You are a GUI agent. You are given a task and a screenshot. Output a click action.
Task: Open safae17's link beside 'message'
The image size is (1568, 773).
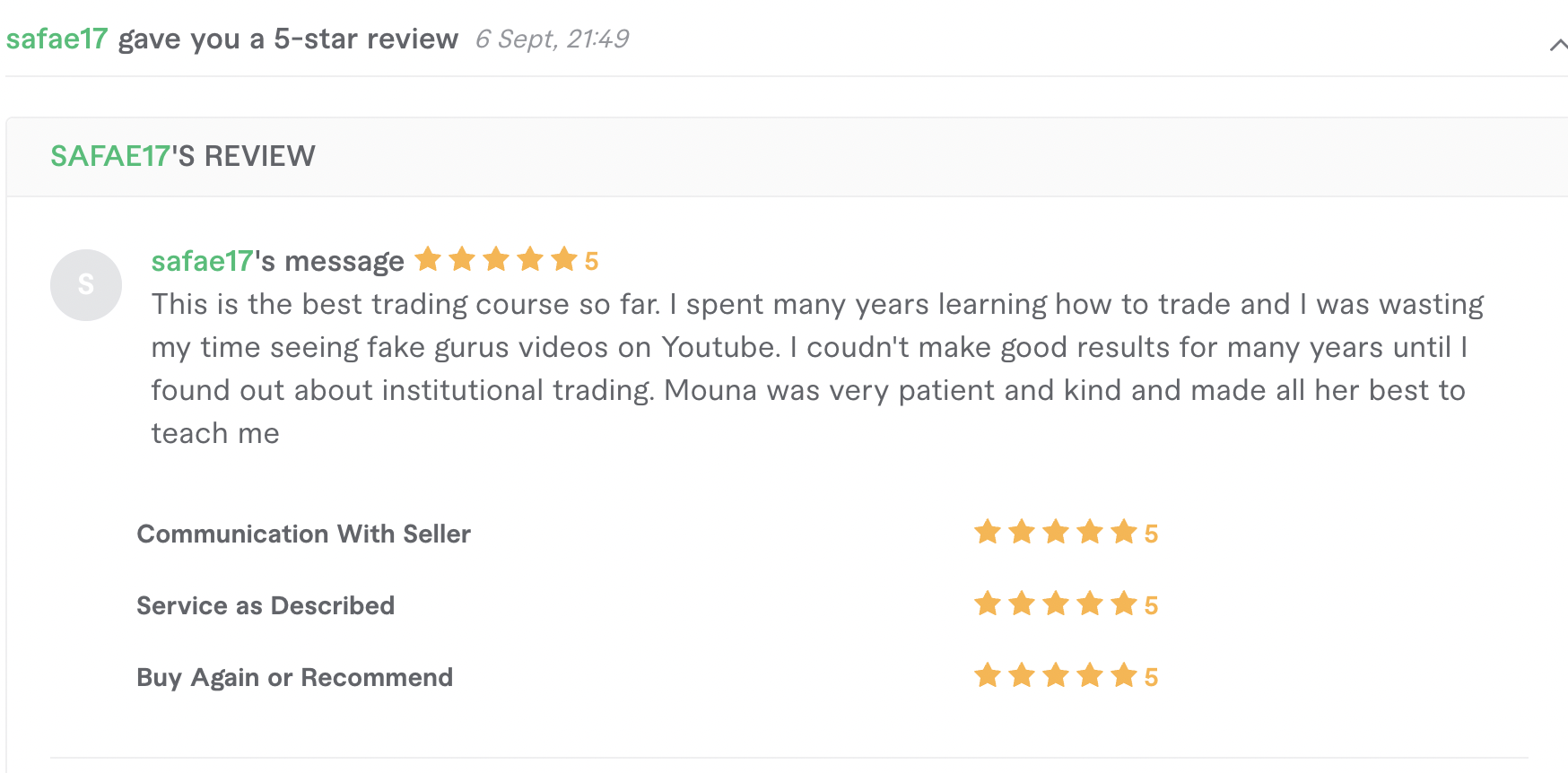point(202,261)
